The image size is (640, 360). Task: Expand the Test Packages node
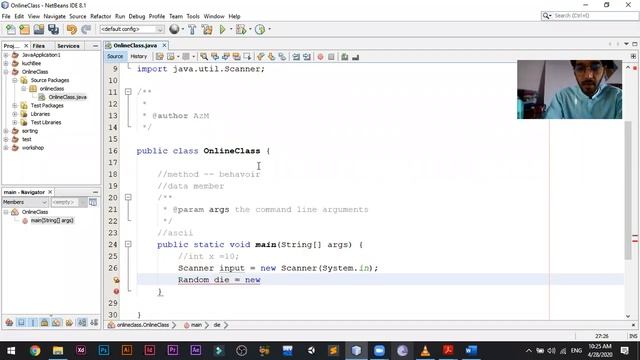(x=15, y=105)
